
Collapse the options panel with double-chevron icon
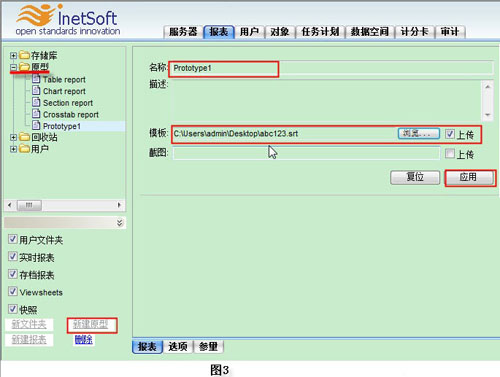(x=120, y=223)
